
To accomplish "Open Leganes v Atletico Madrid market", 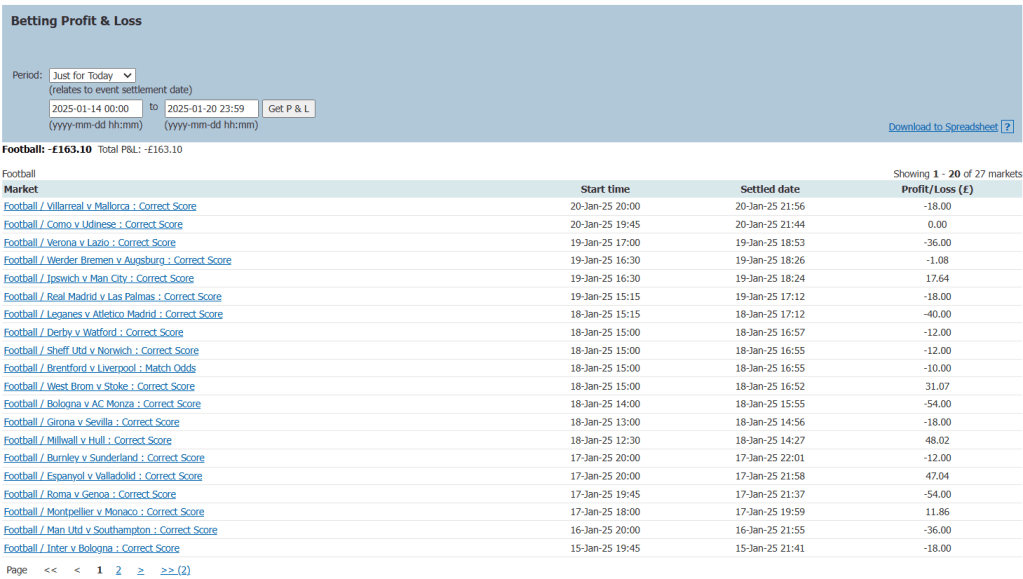I will pos(113,315).
